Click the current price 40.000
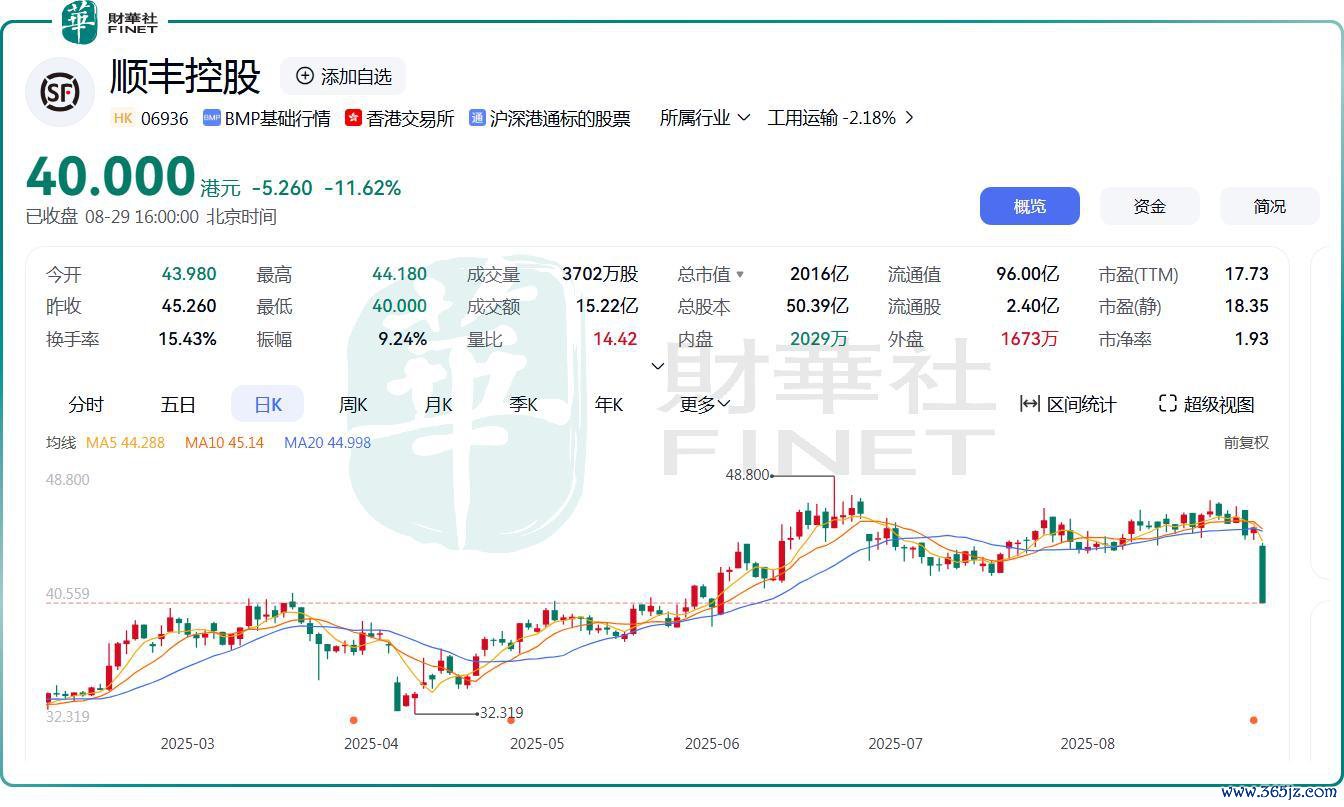 (110, 177)
